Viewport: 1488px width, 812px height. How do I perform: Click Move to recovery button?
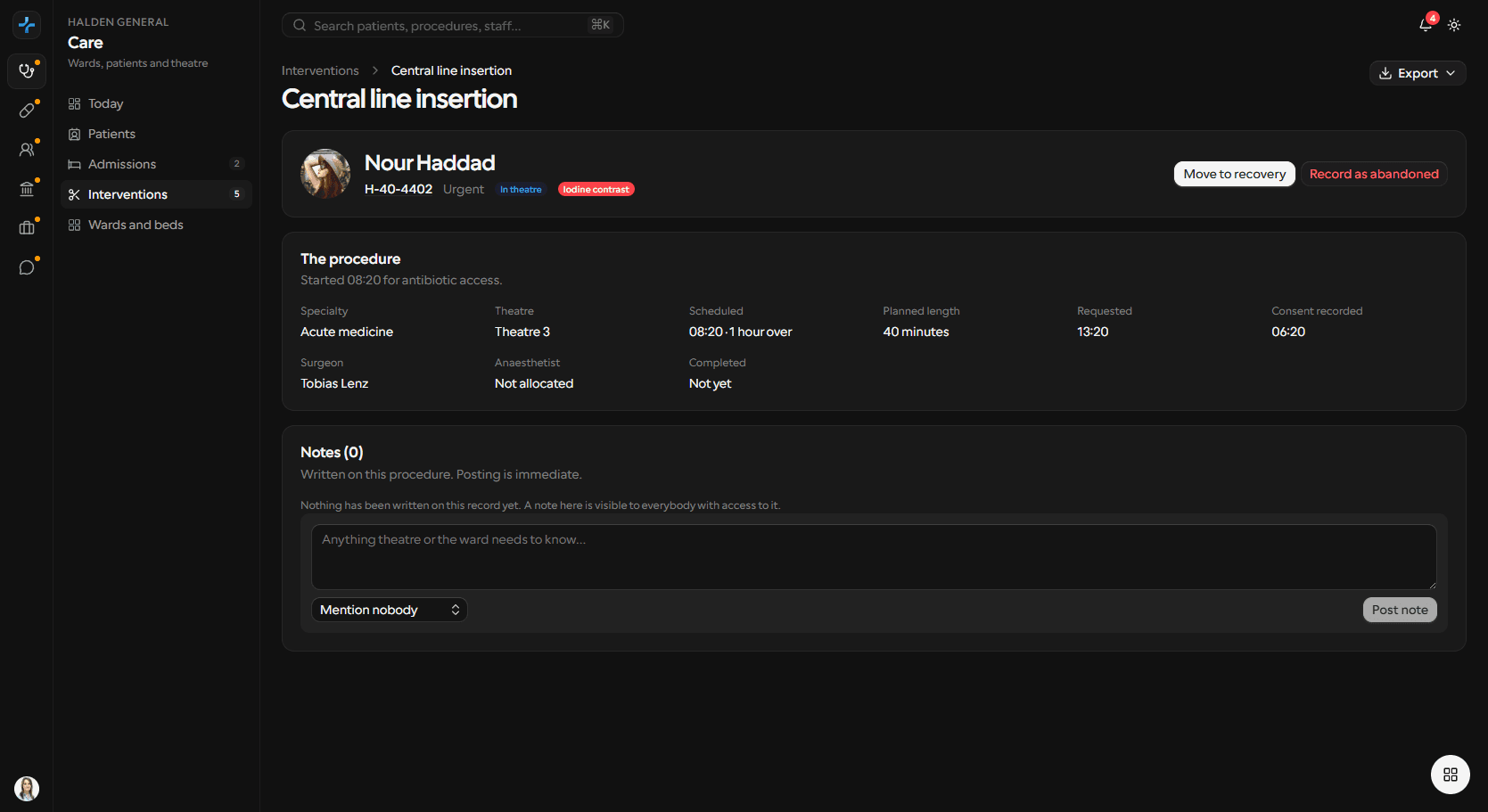point(1234,174)
